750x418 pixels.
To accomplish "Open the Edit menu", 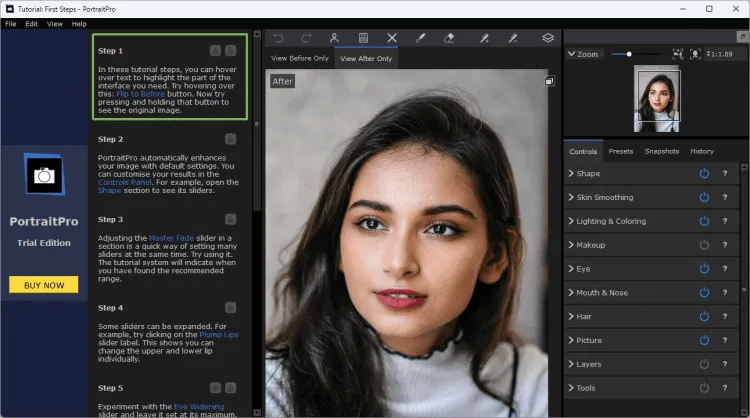I will 32,23.
